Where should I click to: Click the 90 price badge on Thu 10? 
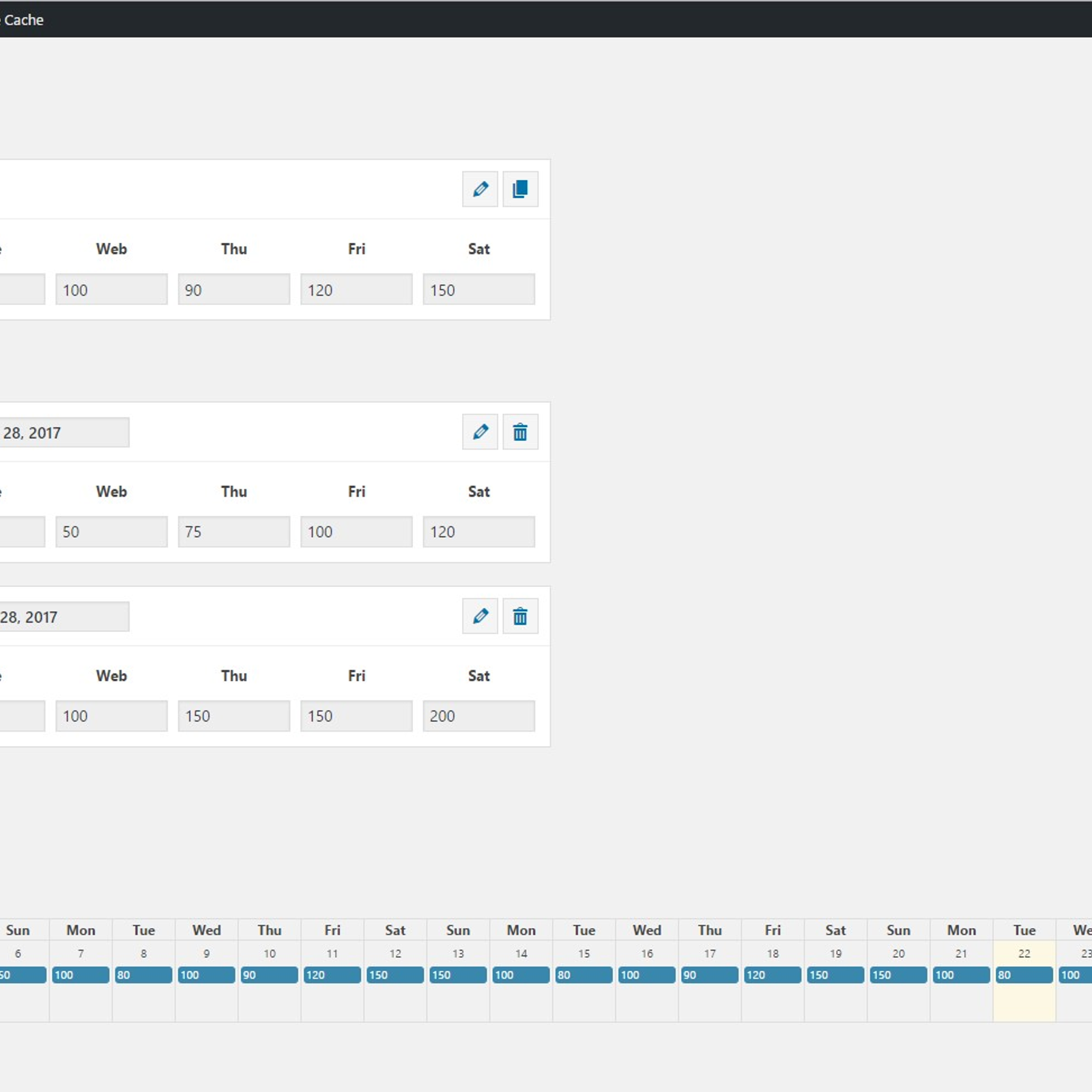pyautogui.click(x=270, y=975)
